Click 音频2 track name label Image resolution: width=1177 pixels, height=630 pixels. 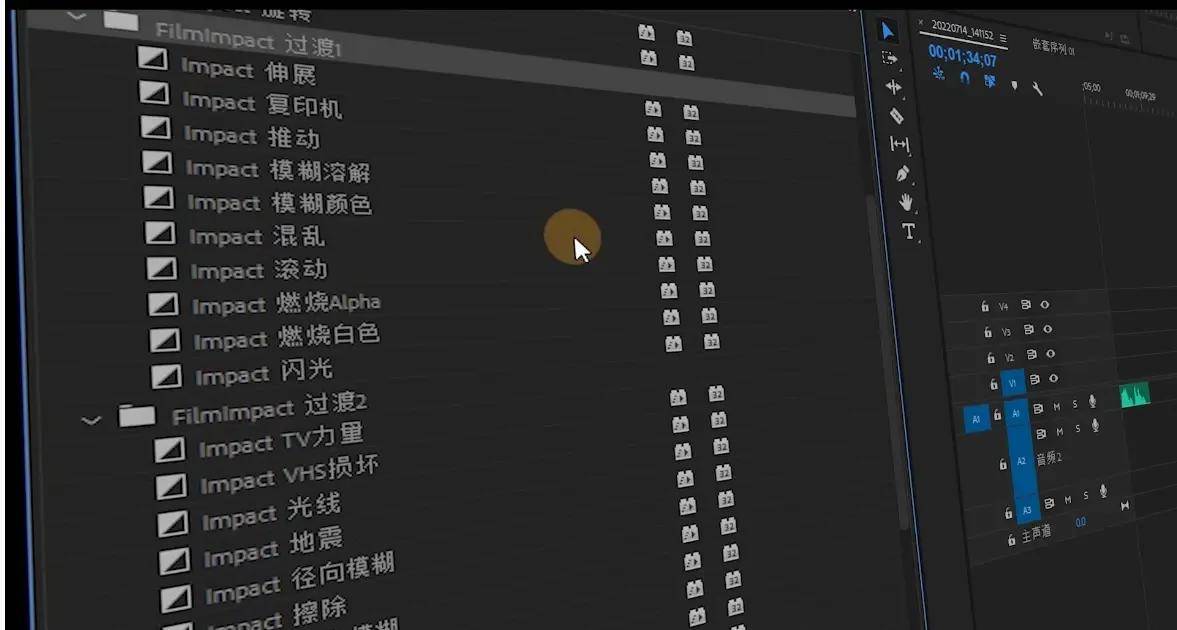click(x=1049, y=458)
